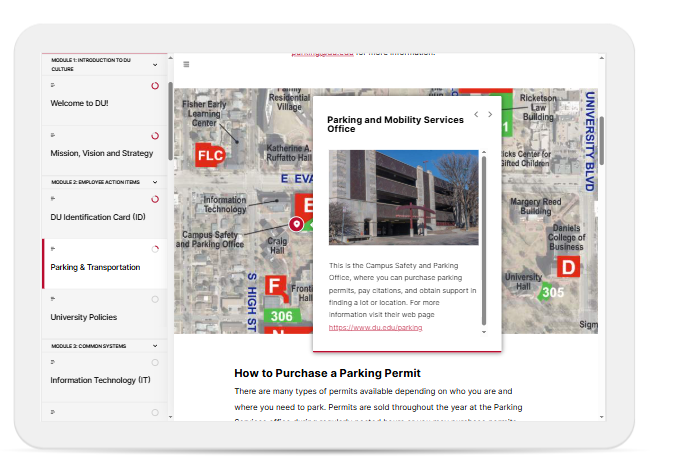673x476 pixels.
Task: Select the FLC parking lot marker
Action: [x=210, y=155]
